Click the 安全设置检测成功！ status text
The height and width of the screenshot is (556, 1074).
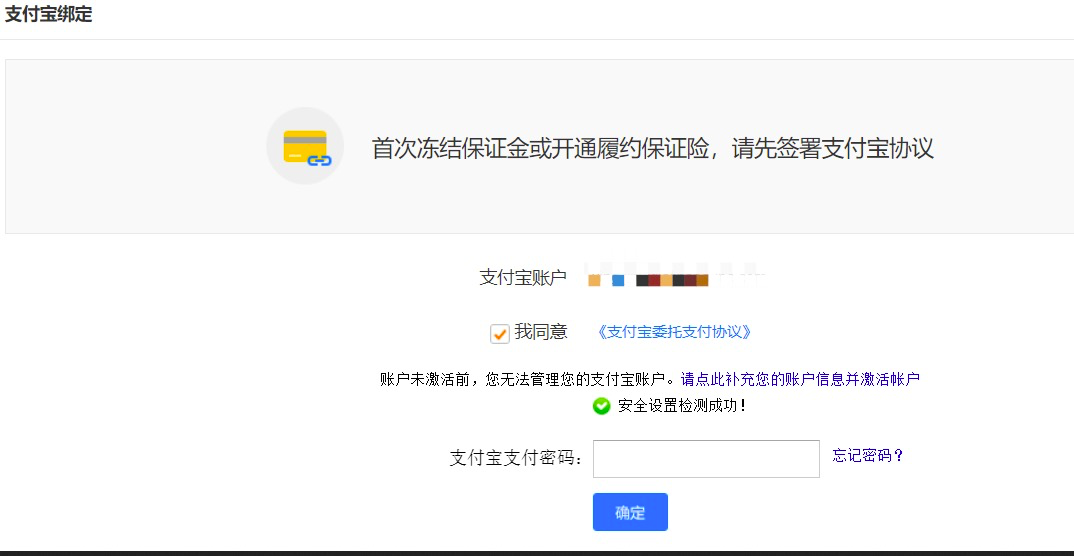point(682,406)
